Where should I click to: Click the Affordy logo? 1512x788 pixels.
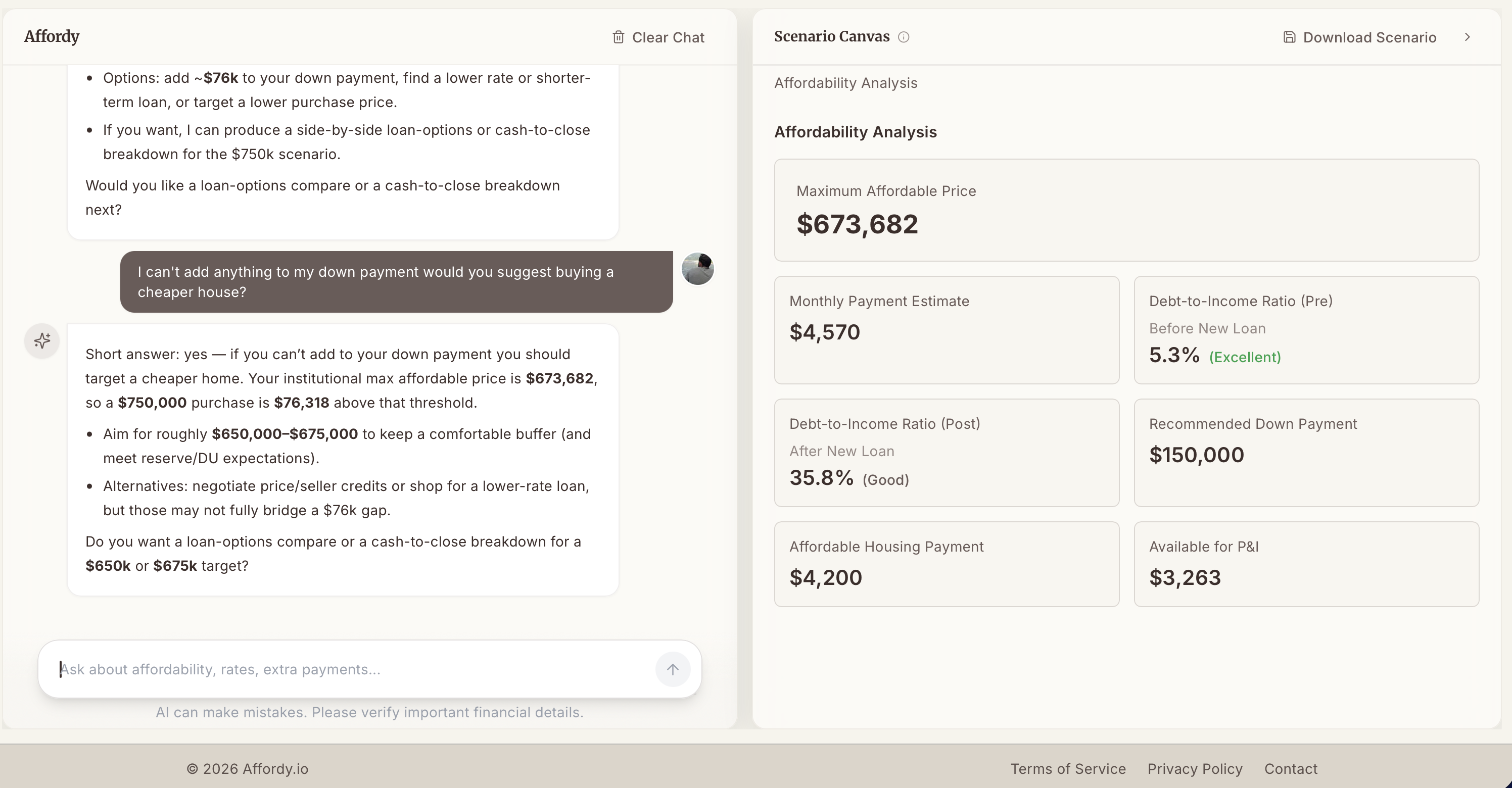click(x=51, y=36)
